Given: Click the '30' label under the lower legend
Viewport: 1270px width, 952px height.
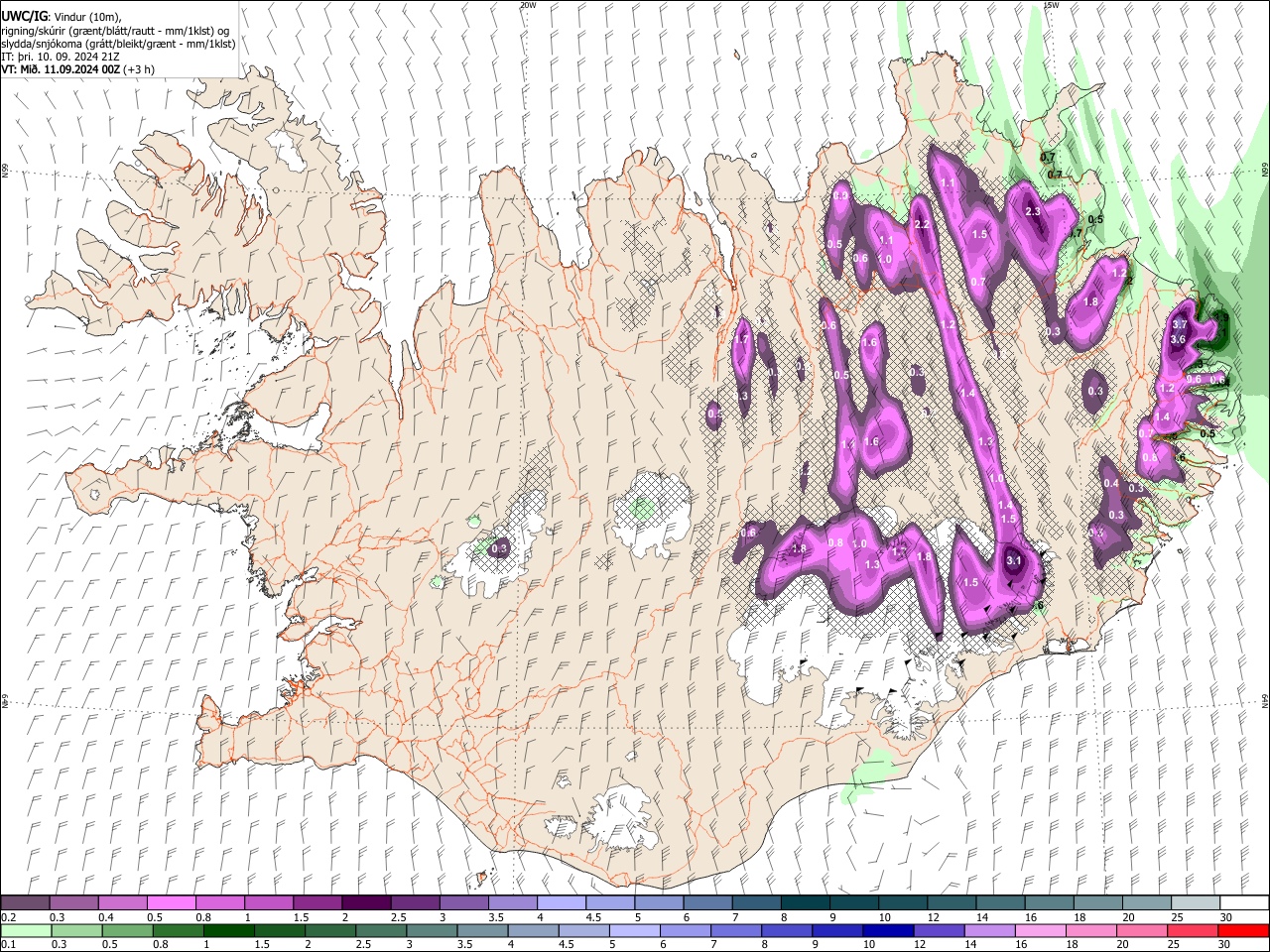Looking at the screenshot, I should (1225, 945).
